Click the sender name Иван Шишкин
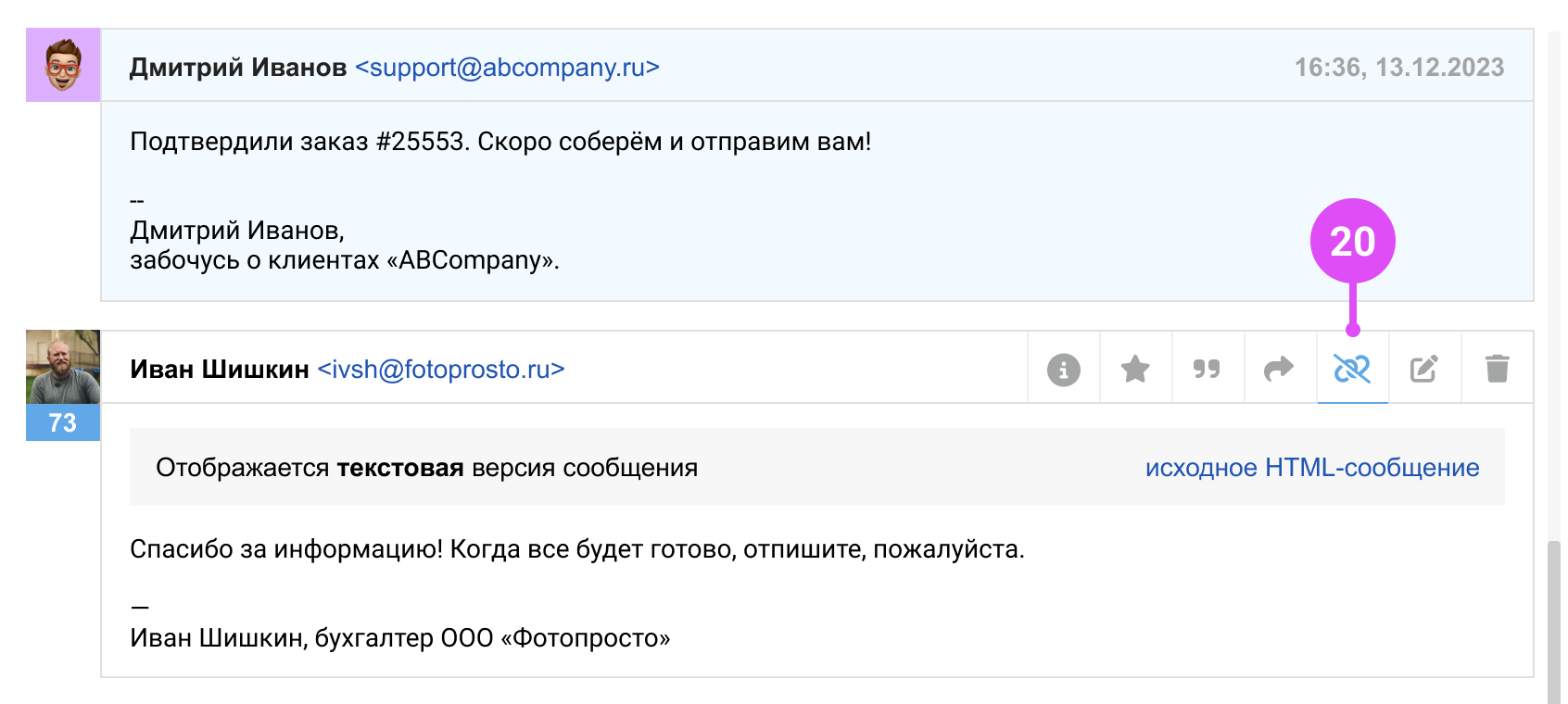 (220, 370)
